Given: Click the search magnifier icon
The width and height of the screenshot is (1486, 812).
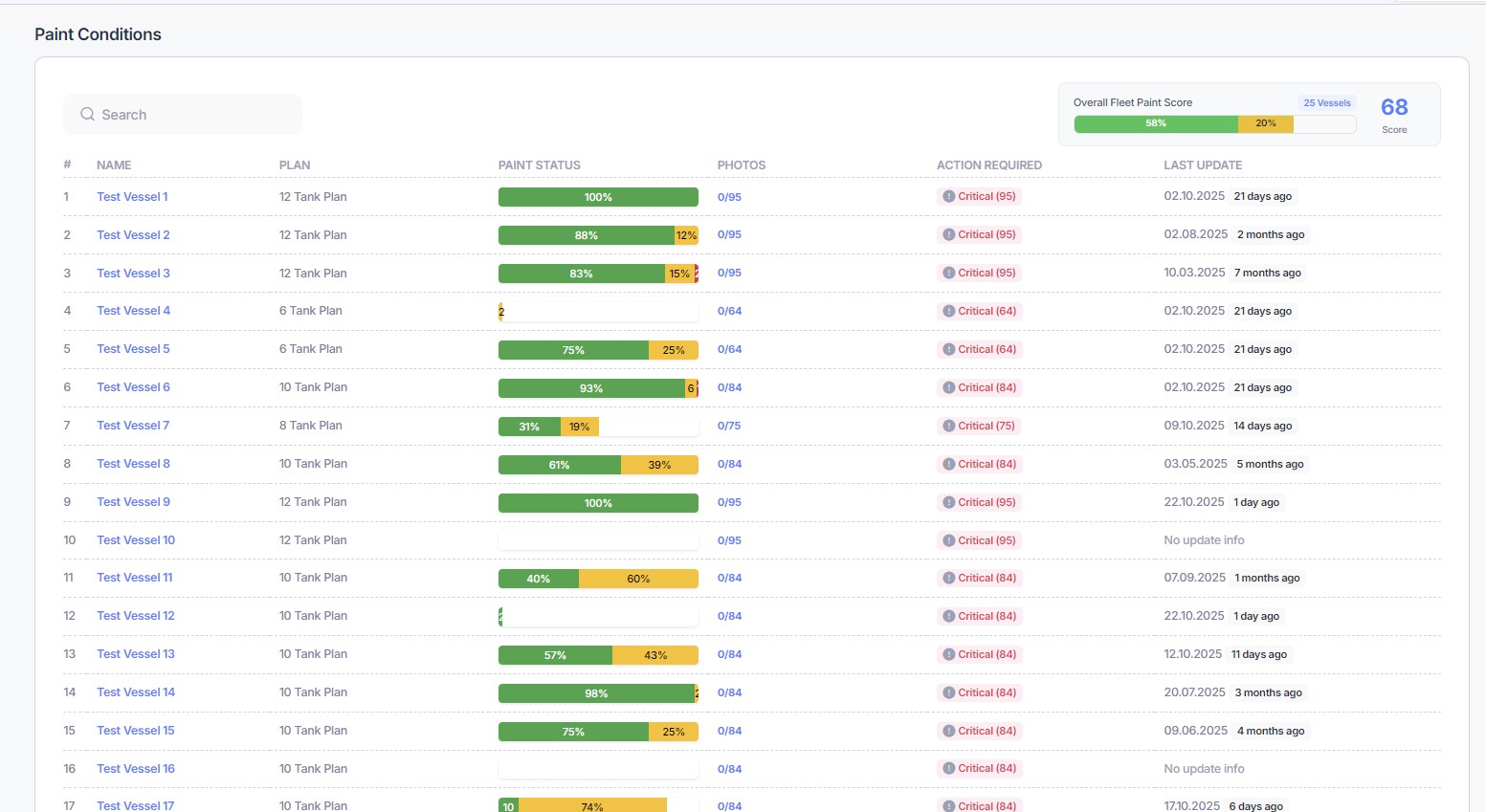Looking at the screenshot, I should [87, 115].
